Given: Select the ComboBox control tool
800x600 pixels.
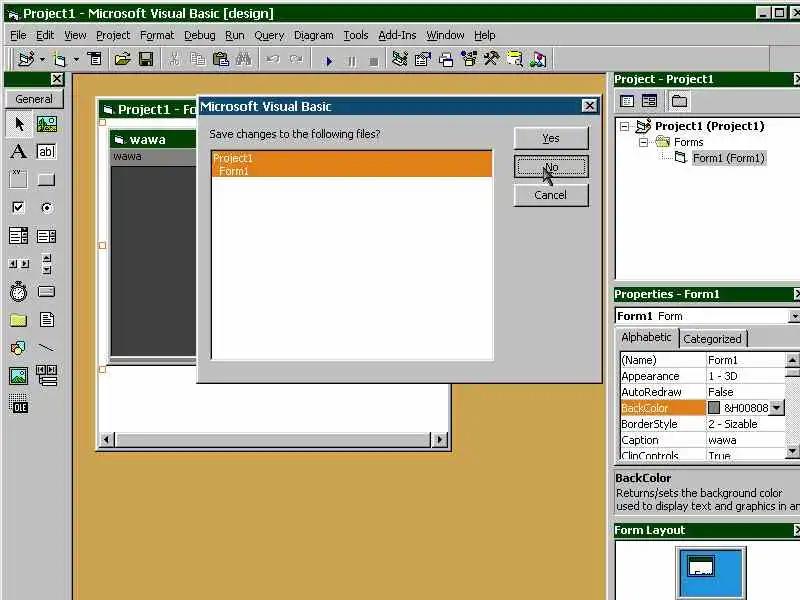Looking at the screenshot, I should pos(19,236).
